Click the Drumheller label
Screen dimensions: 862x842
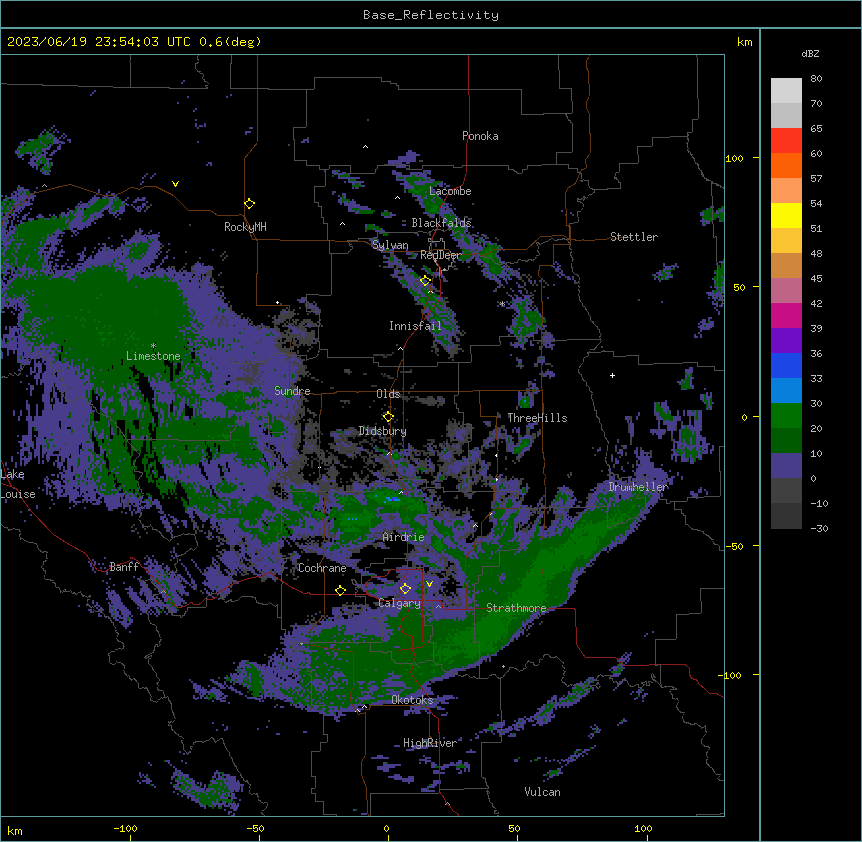coord(638,487)
